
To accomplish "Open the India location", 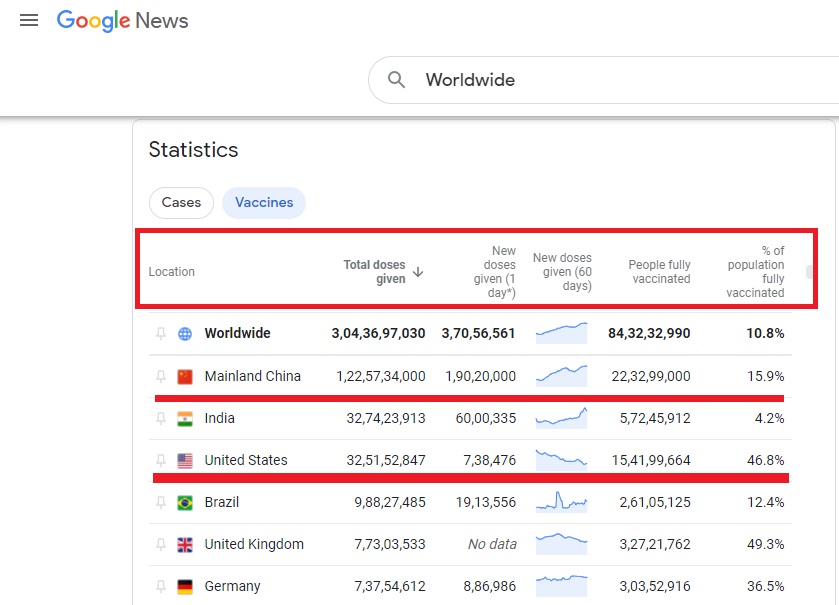I will [219, 418].
